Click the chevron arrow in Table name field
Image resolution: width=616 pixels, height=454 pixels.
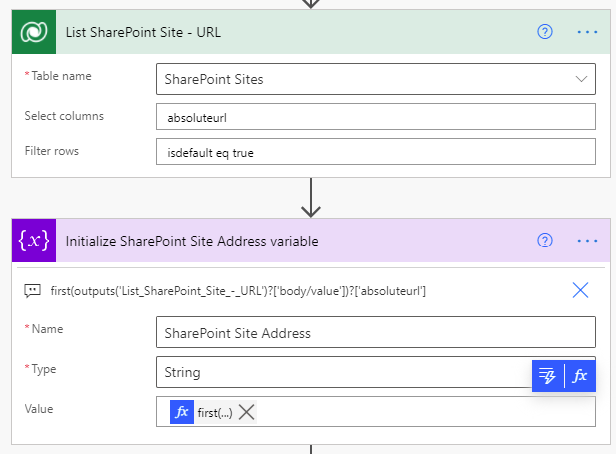[x=581, y=79]
